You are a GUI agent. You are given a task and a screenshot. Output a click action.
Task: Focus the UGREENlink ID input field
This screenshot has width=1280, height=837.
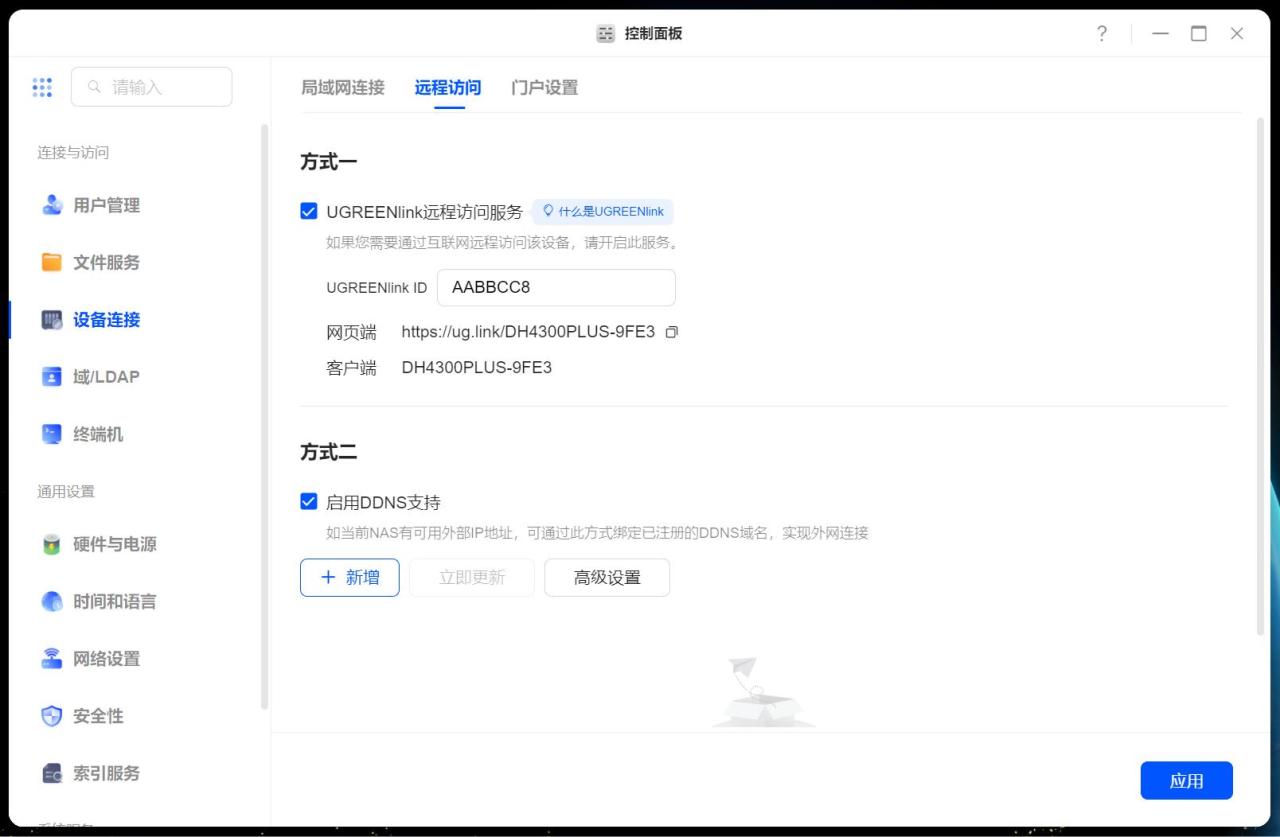[556, 287]
